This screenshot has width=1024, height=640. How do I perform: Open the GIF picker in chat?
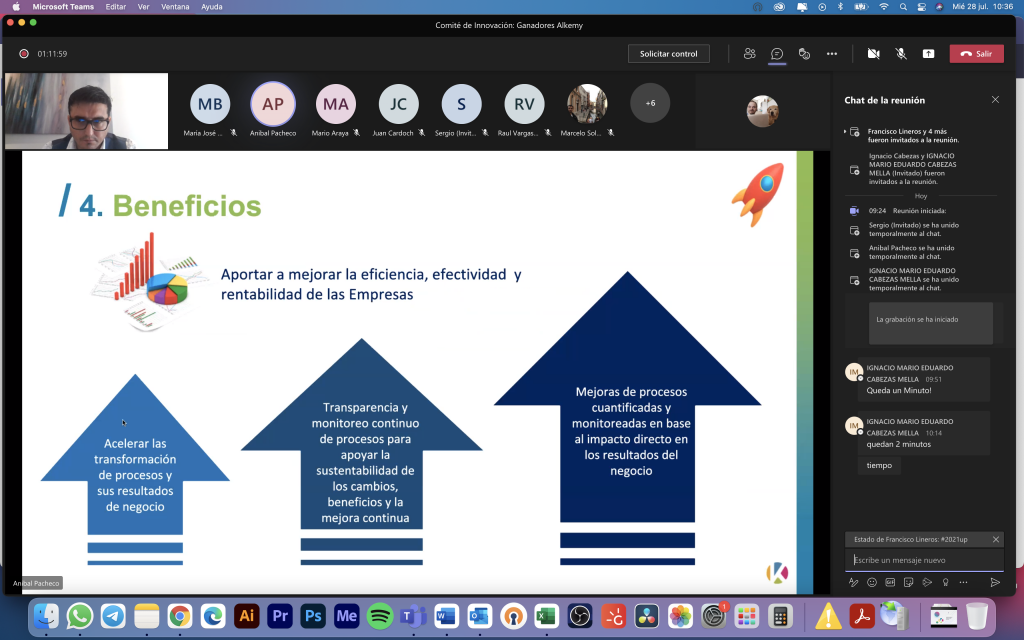point(890,582)
